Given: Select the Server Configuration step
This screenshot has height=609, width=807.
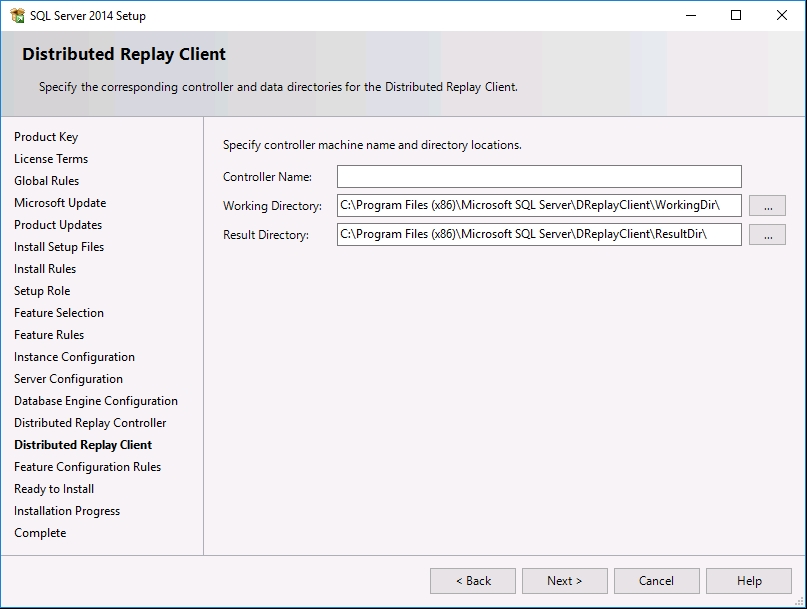Looking at the screenshot, I should [x=68, y=379].
